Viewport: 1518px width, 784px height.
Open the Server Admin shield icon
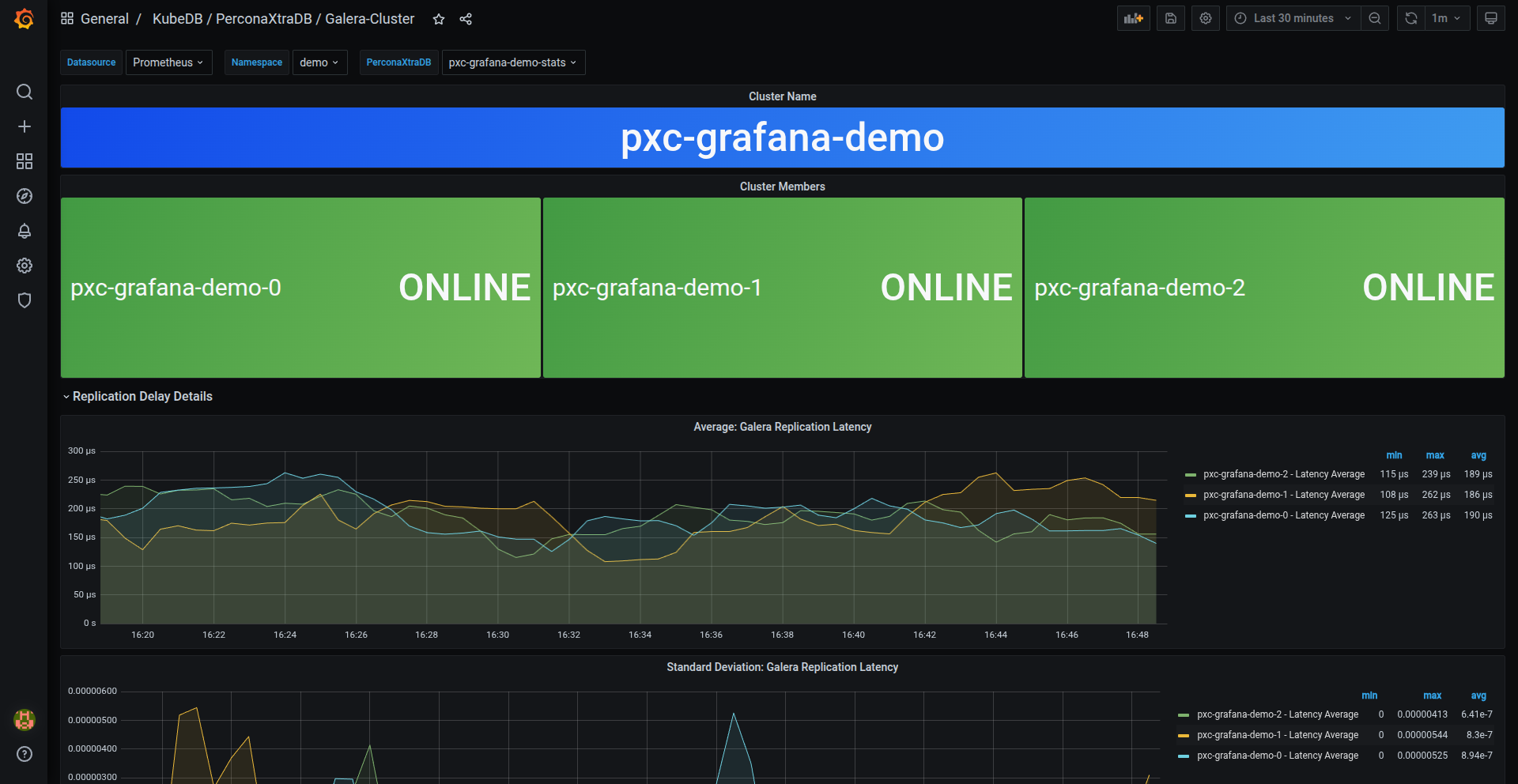click(x=25, y=300)
